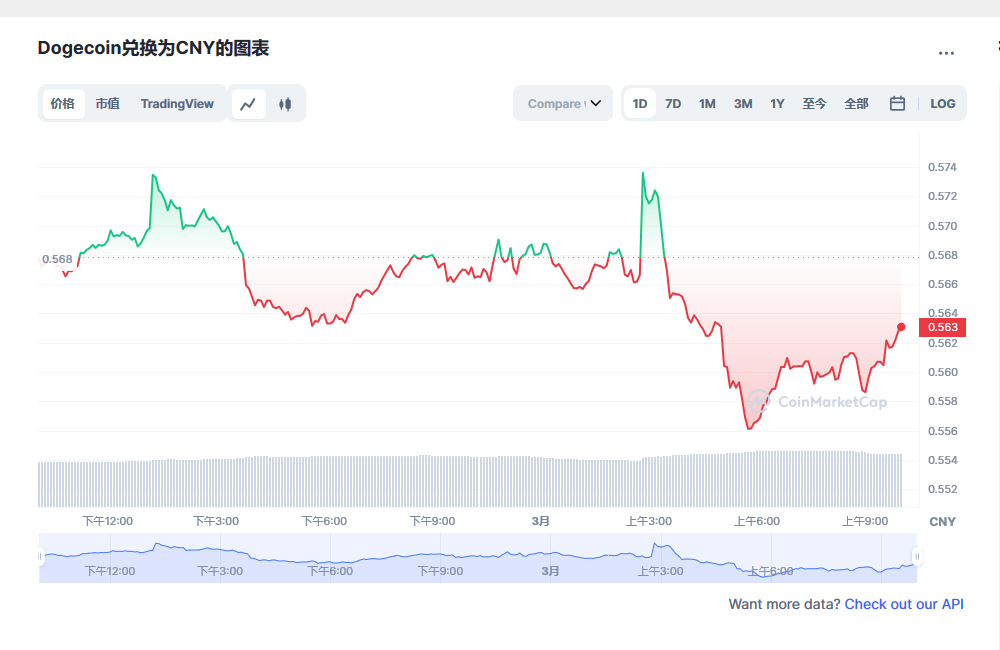Enable LOG scale for the chart
The height and width of the screenshot is (650, 1000).
[942, 103]
